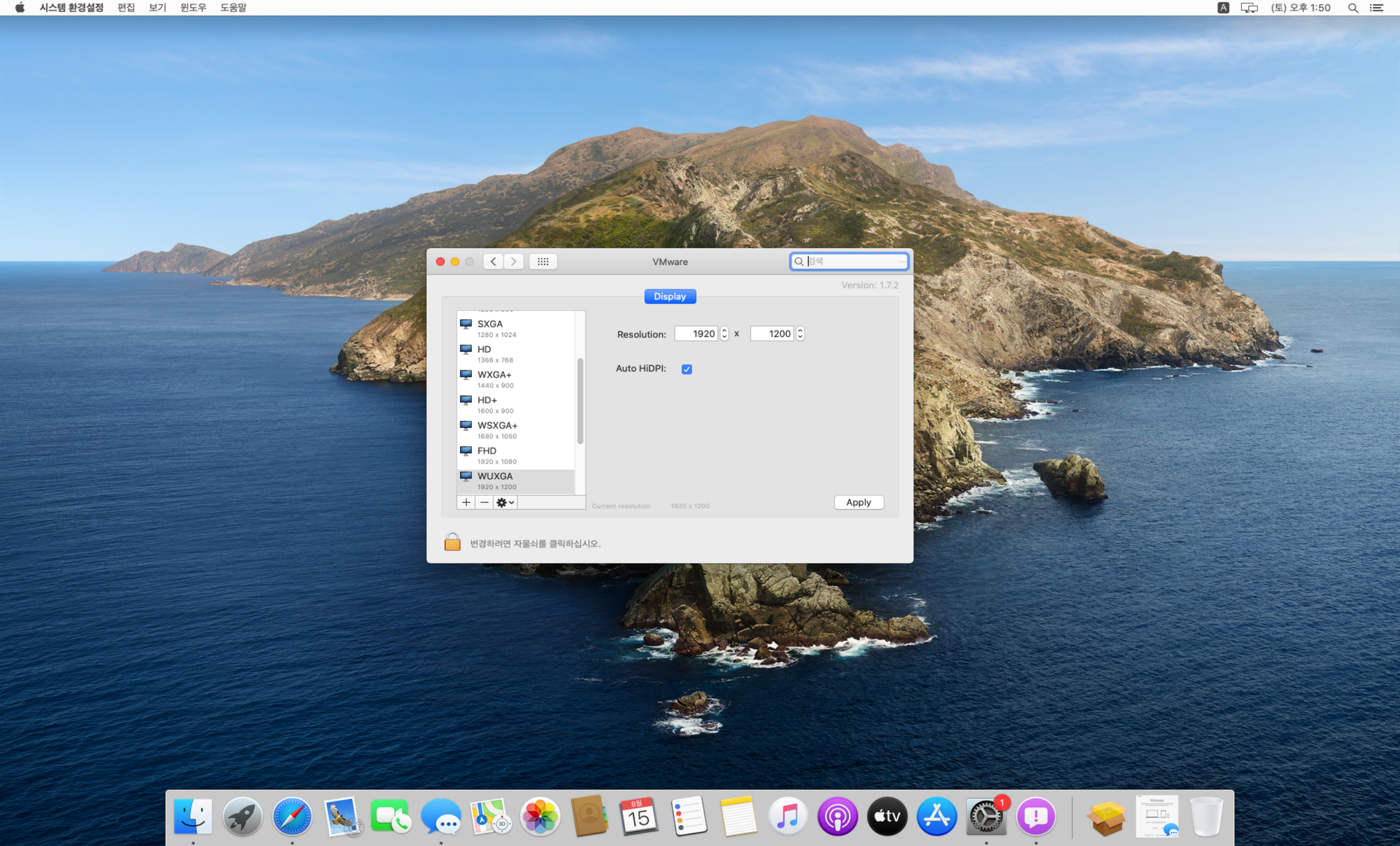Click the lock icon to make changes
This screenshot has height=846, width=1400.
pos(452,542)
